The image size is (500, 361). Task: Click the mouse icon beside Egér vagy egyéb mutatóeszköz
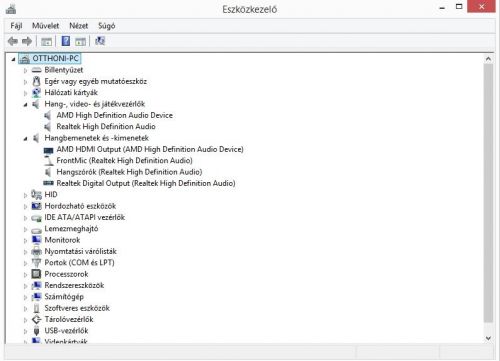[36, 81]
